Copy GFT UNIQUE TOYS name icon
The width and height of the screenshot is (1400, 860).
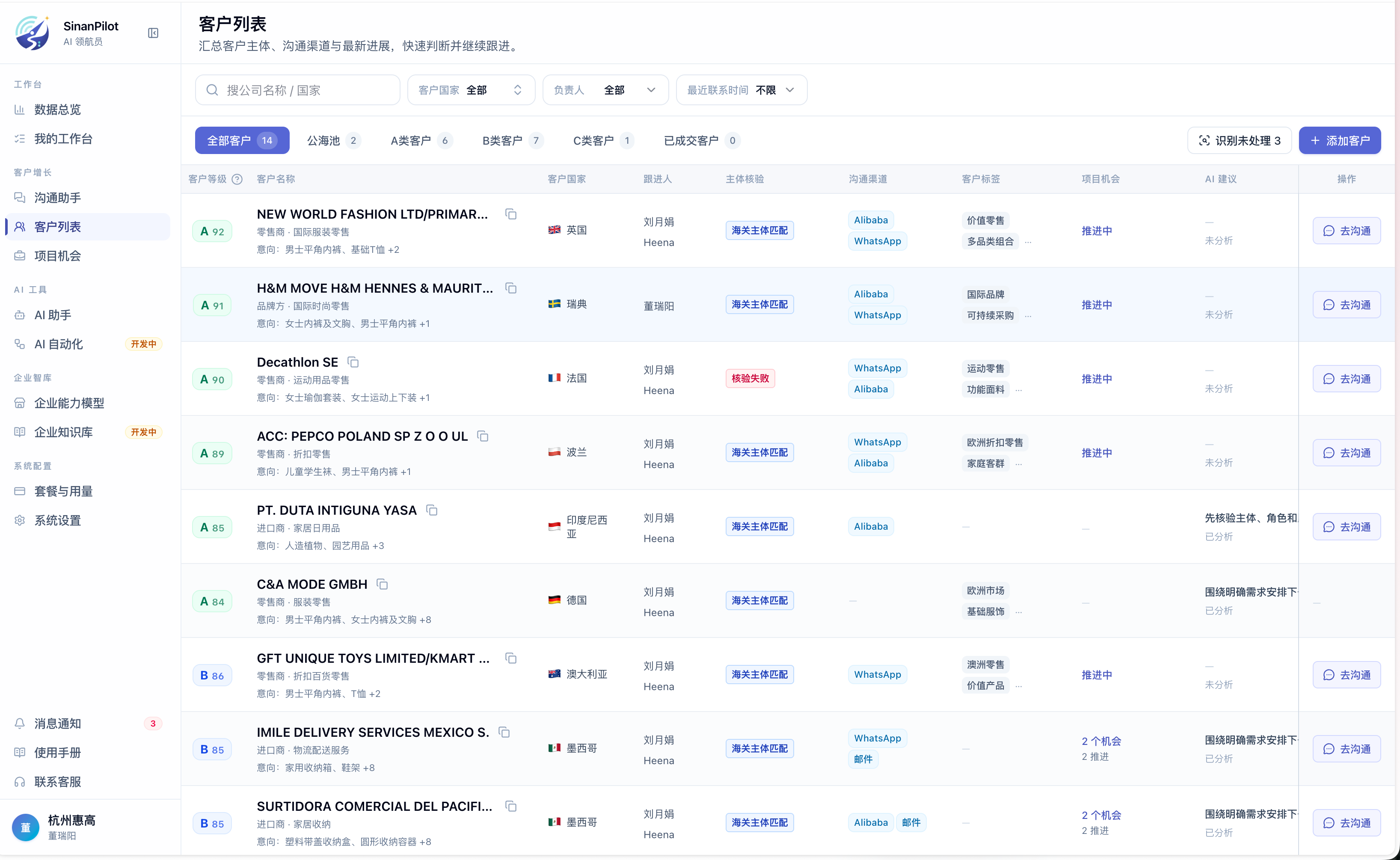pyautogui.click(x=510, y=658)
